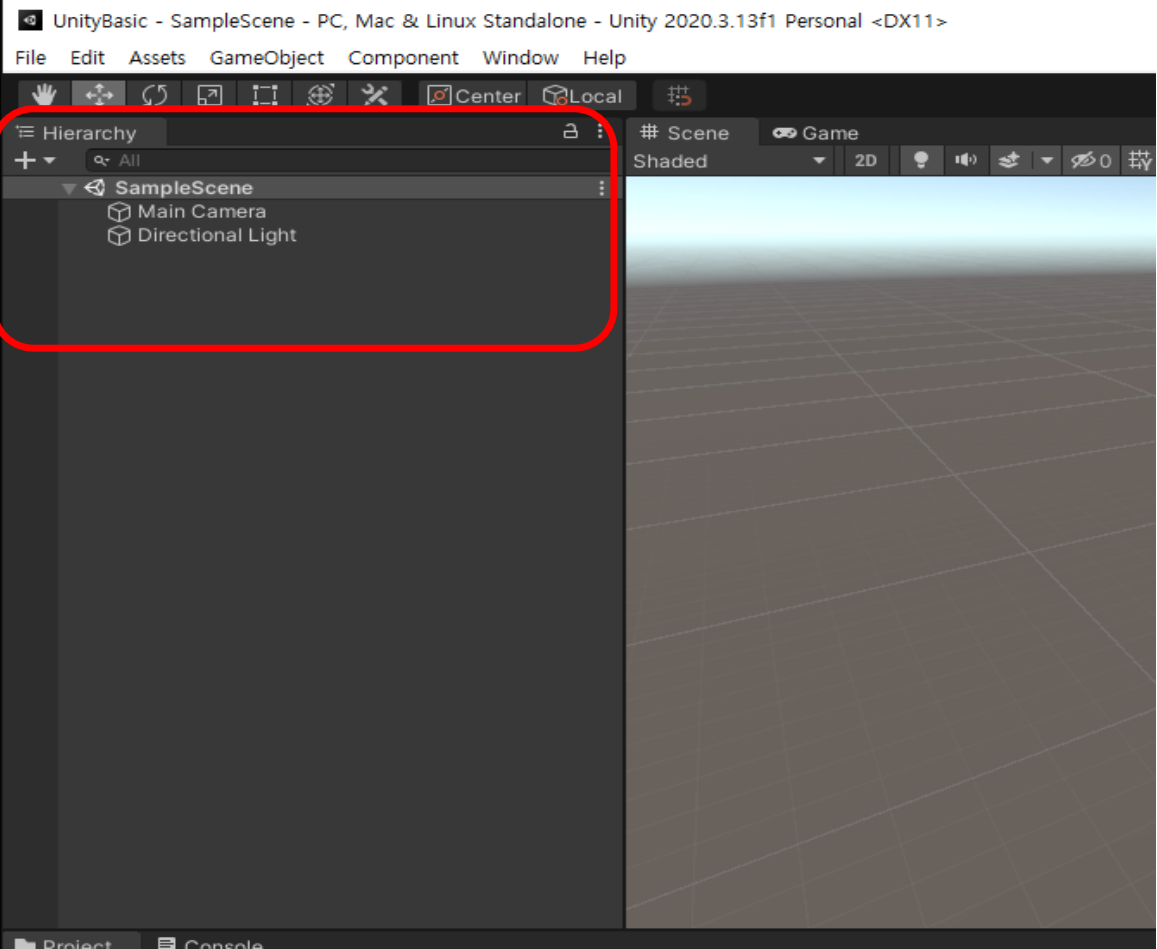The image size is (1157, 949).
Task: Select the Rotate tool
Action: 154,95
